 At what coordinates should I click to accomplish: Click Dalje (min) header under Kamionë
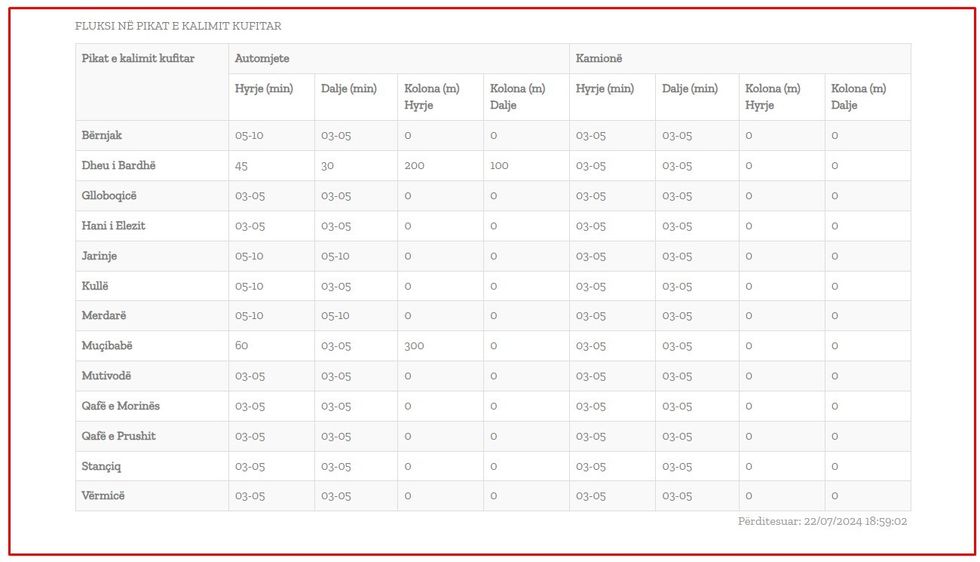pyautogui.click(x=690, y=89)
